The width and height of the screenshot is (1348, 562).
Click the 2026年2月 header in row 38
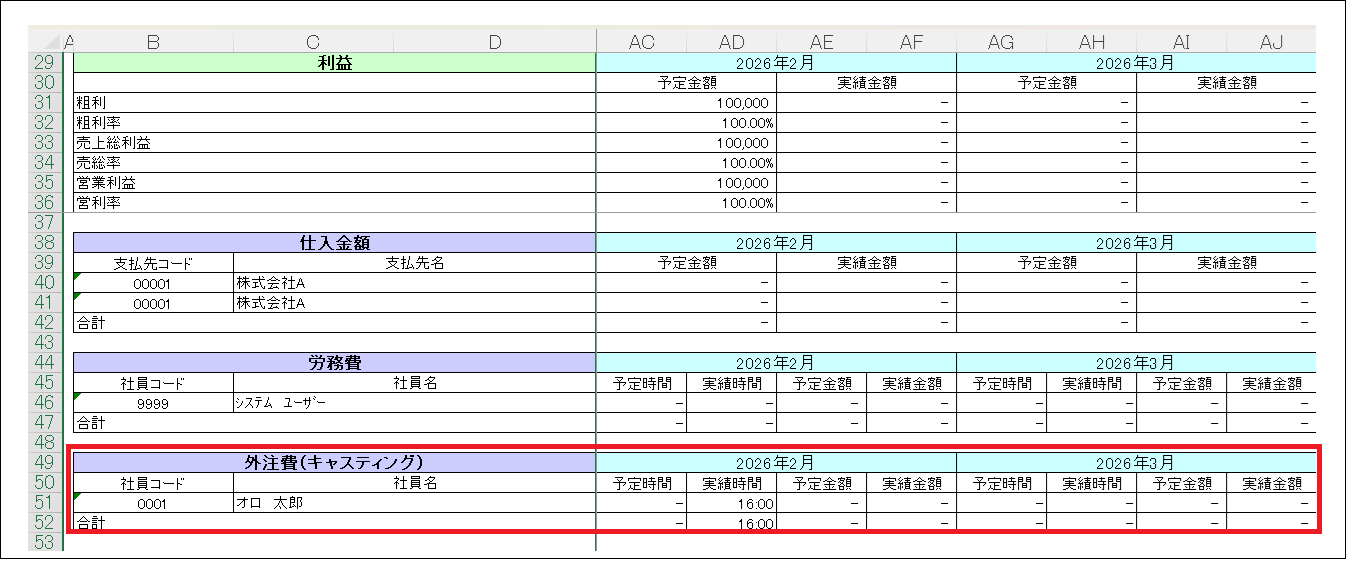(776, 242)
